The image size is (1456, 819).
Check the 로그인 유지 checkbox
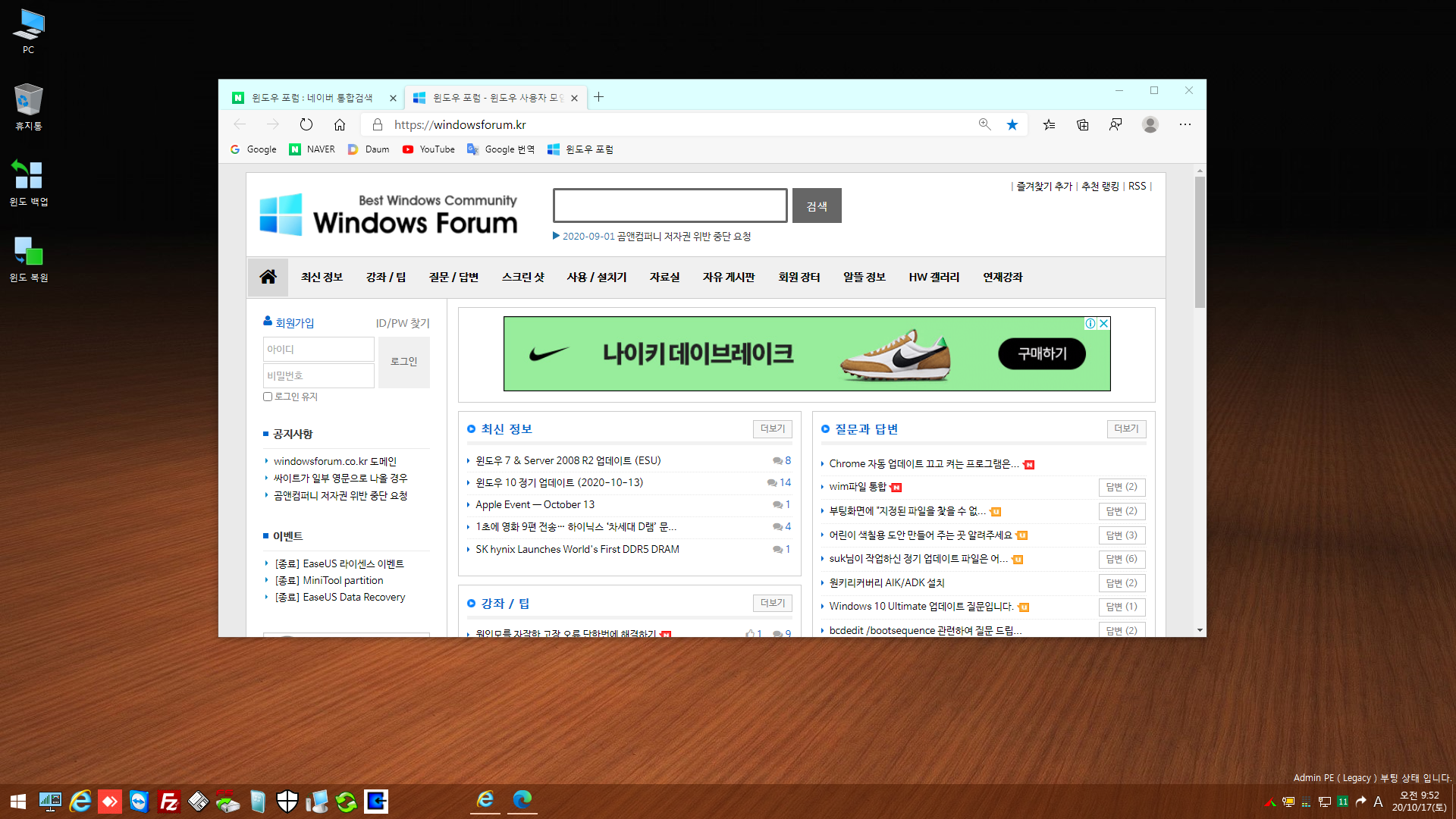point(268,397)
